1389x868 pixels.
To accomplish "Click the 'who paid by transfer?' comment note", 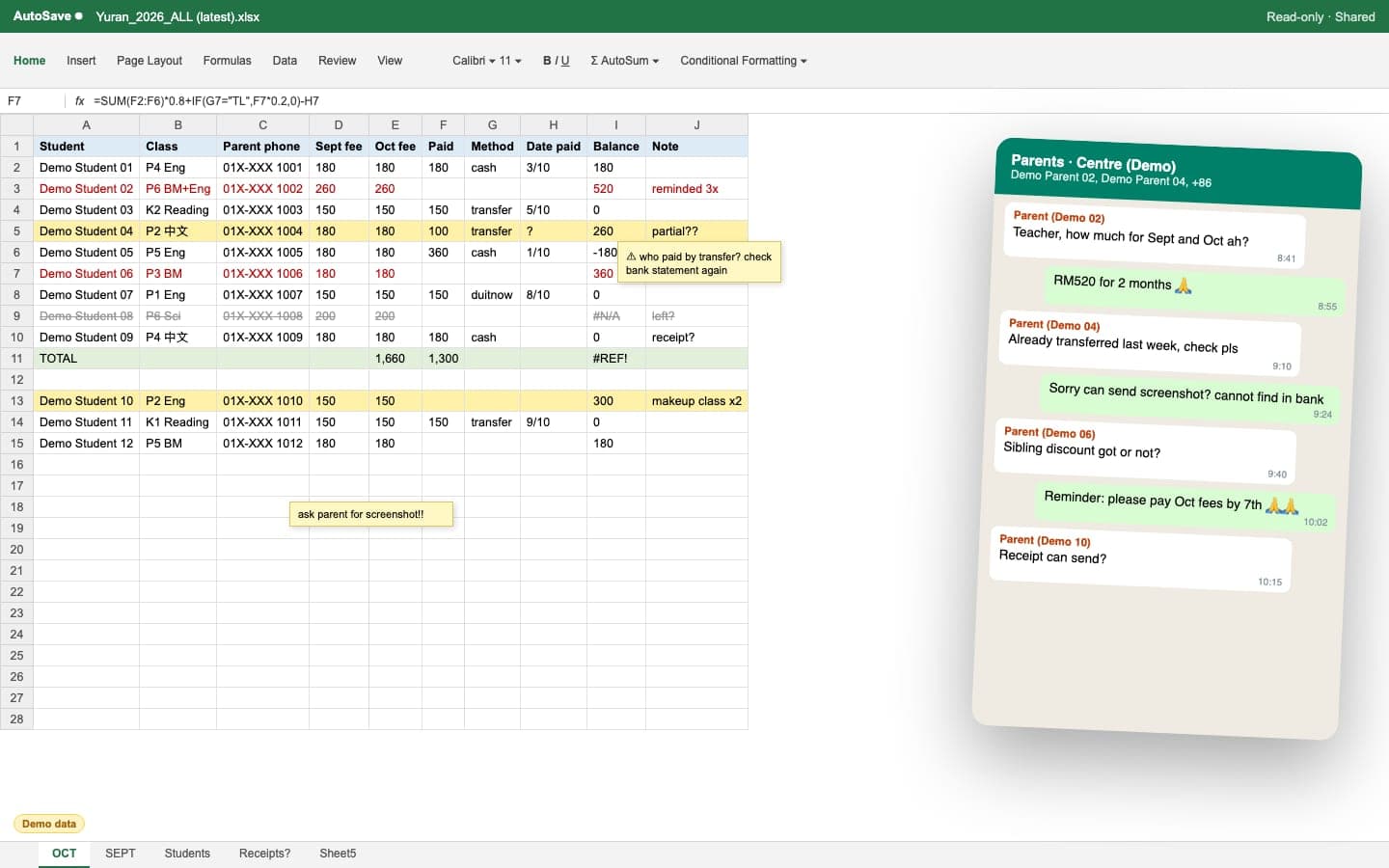I will pos(699,262).
